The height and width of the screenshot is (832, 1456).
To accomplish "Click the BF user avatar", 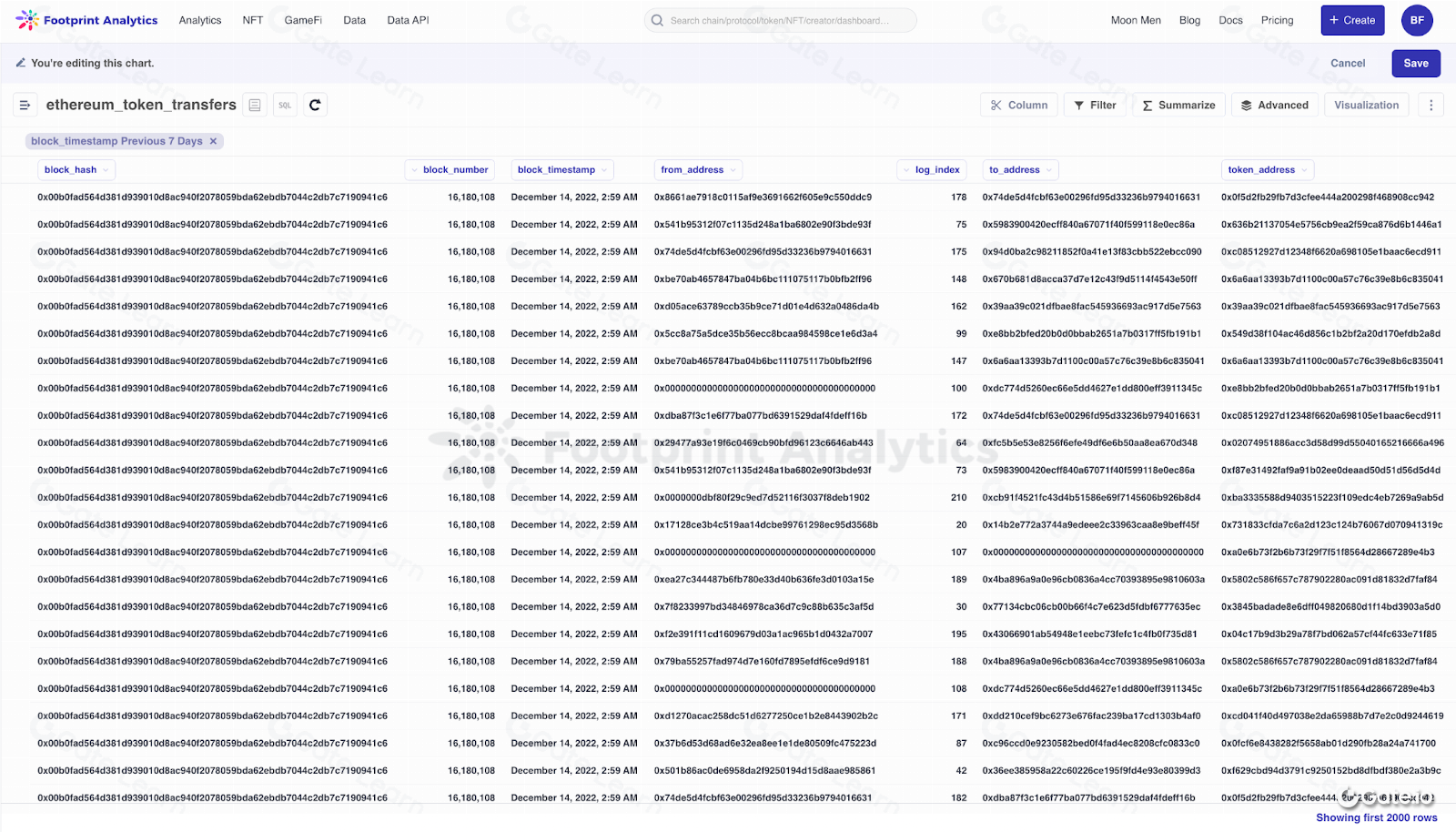I will click(x=1417, y=20).
